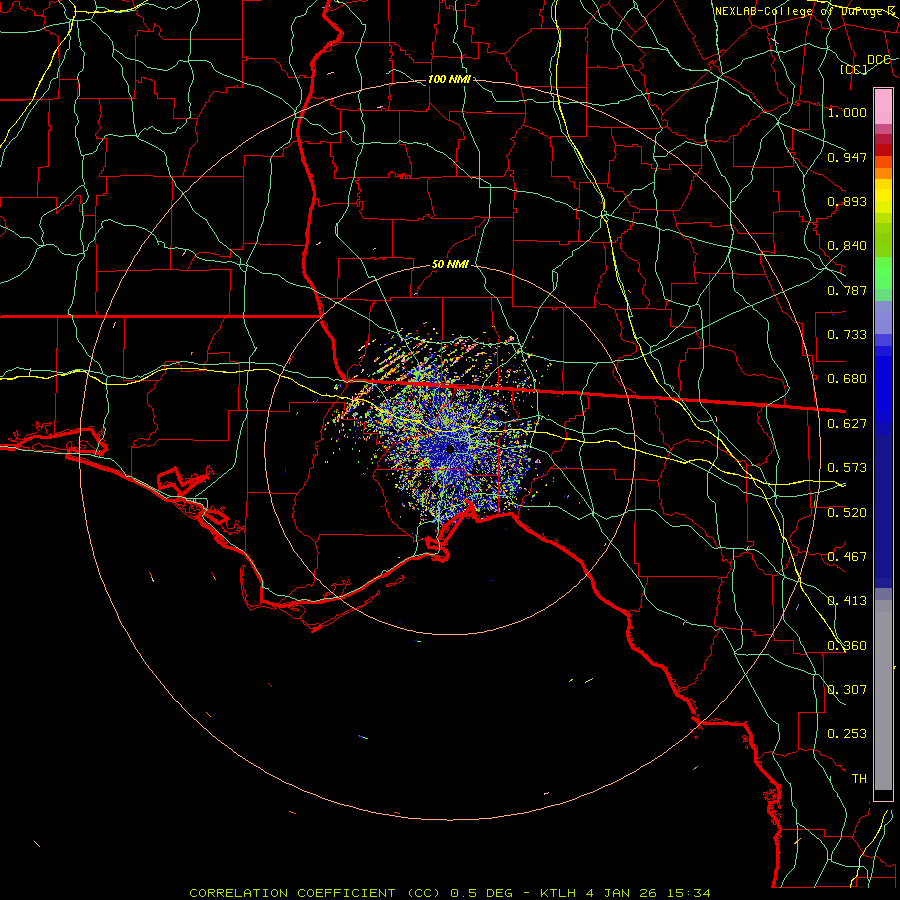Select the 0.947 scale label
Image resolution: width=900 pixels, height=900 pixels.
847,157
